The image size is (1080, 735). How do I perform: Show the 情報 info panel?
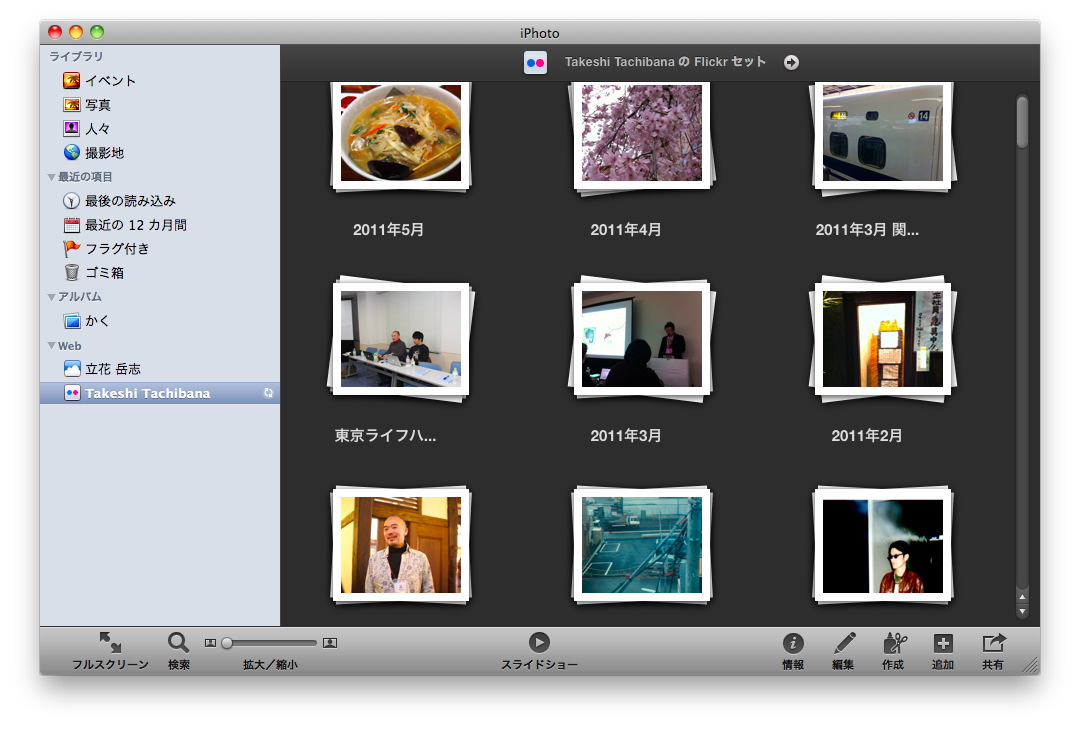point(793,643)
